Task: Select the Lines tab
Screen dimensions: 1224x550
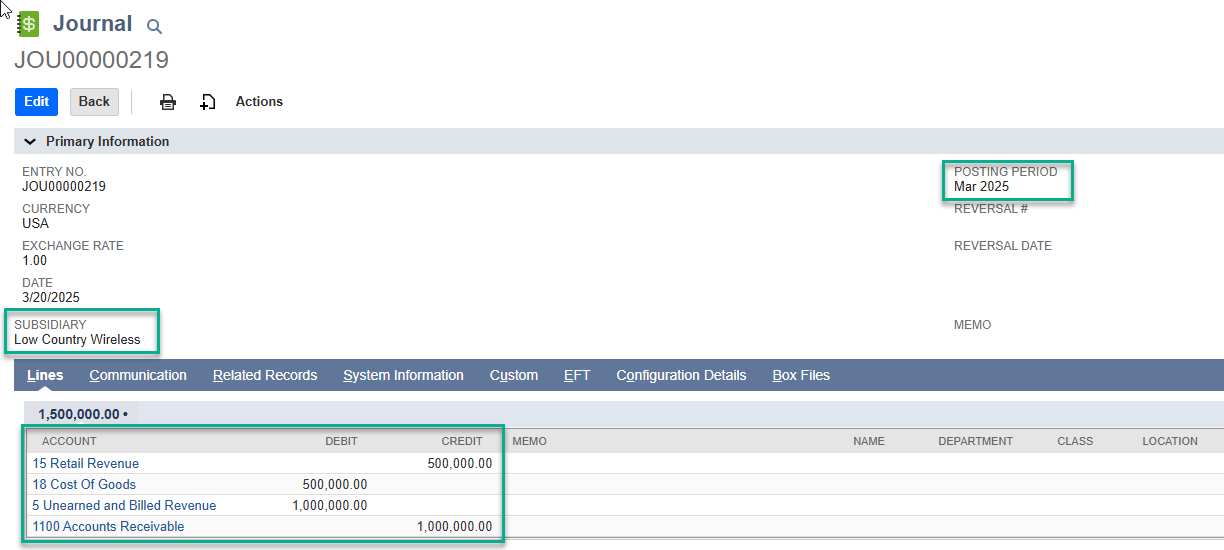Action: 45,376
